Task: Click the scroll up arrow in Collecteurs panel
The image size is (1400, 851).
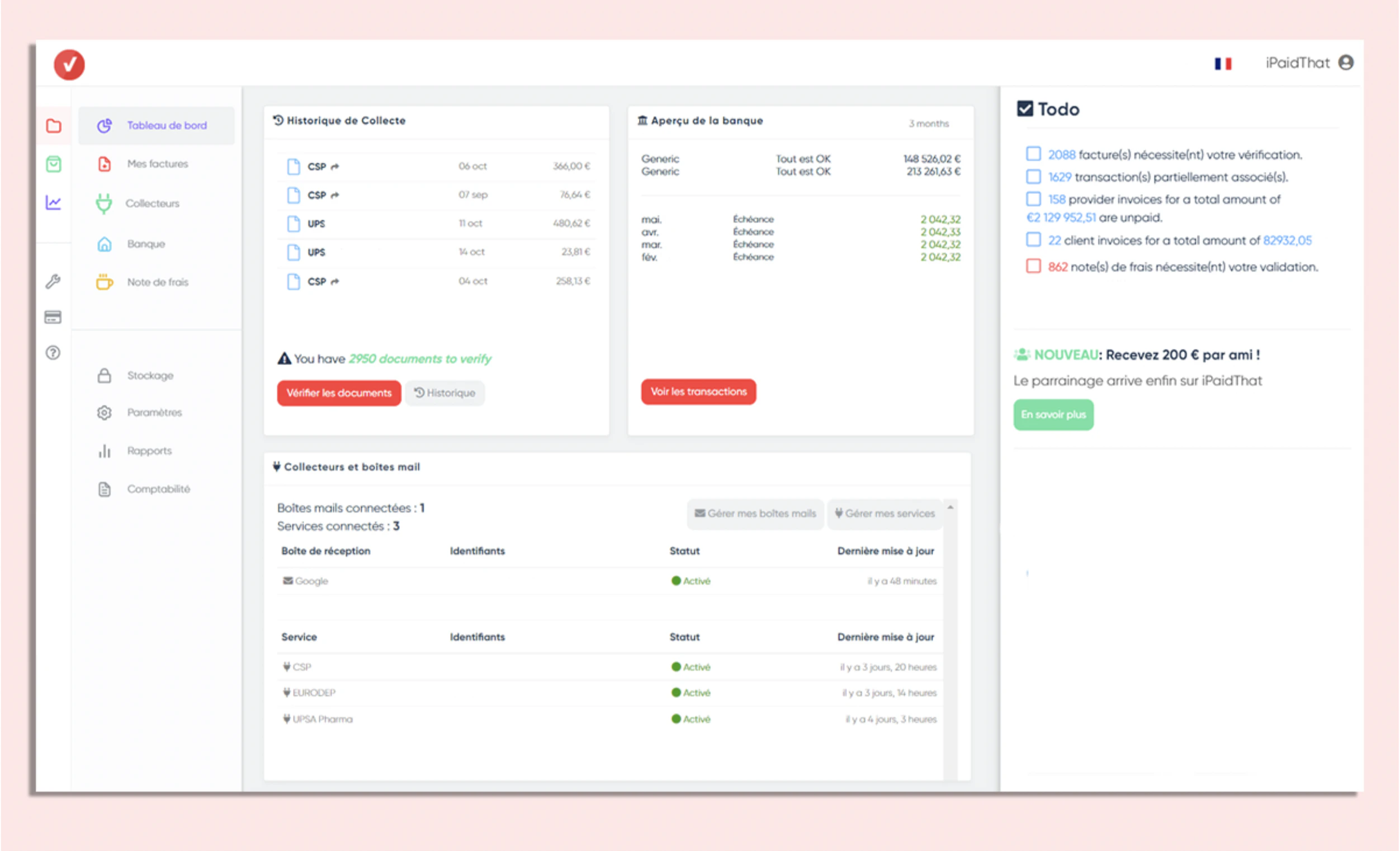Action: click(x=950, y=507)
